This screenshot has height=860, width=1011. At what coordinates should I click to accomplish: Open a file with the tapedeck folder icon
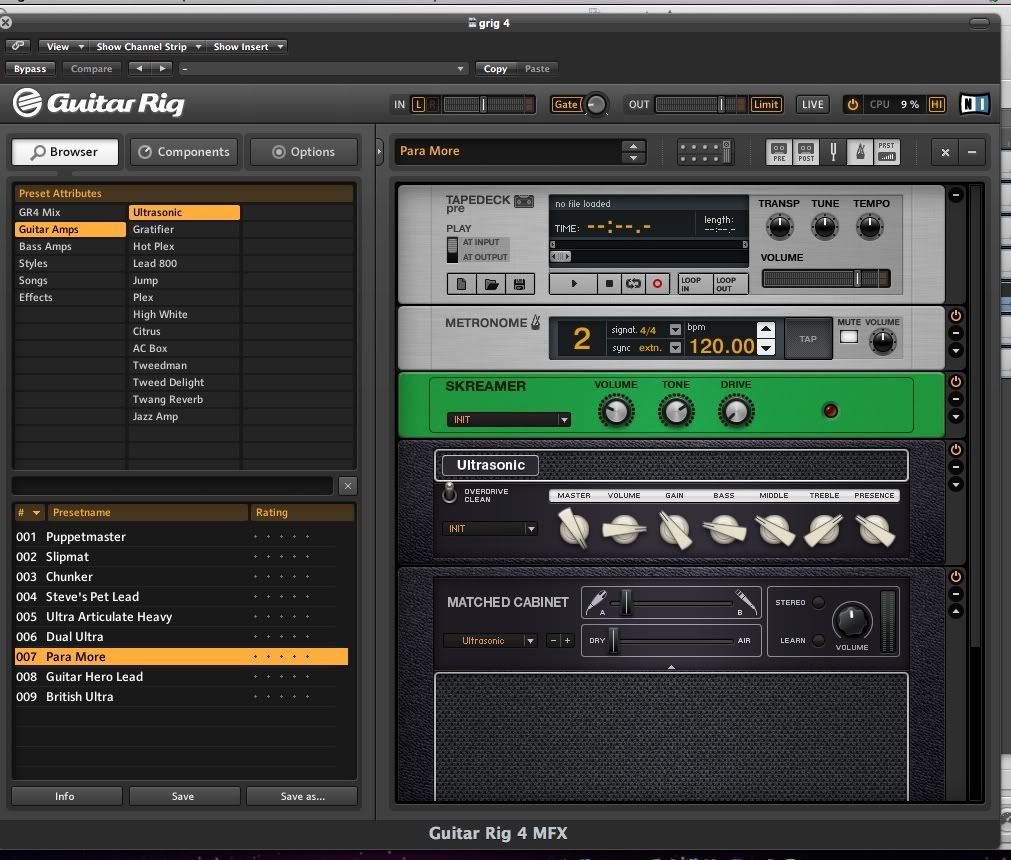(x=491, y=284)
